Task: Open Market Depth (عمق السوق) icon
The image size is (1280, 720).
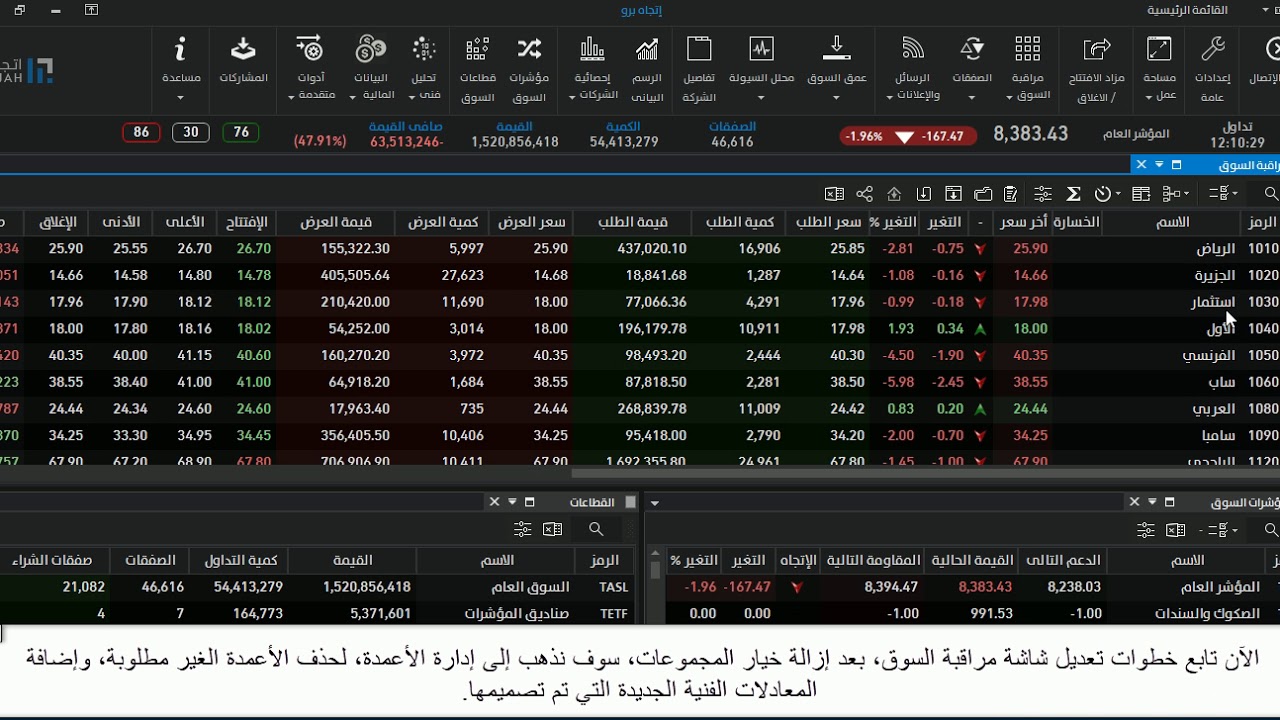Action: 836,49
